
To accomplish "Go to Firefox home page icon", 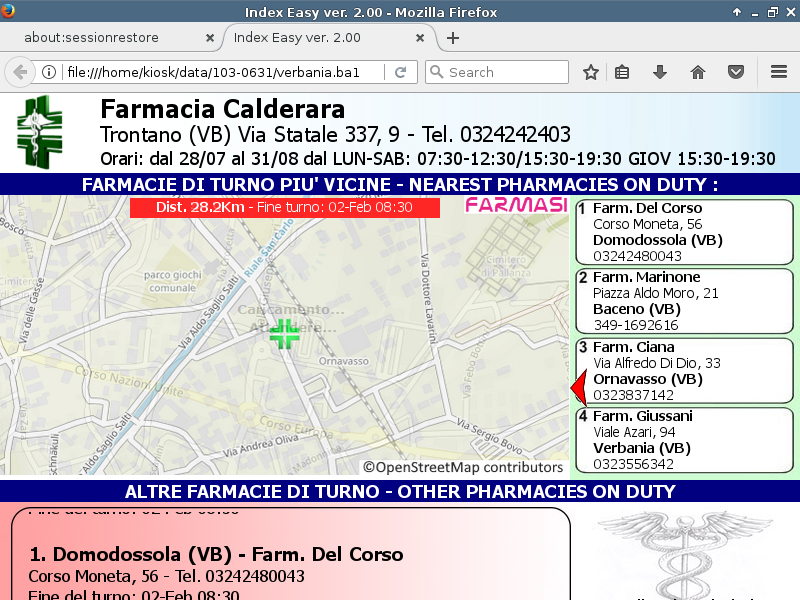I will click(698, 72).
